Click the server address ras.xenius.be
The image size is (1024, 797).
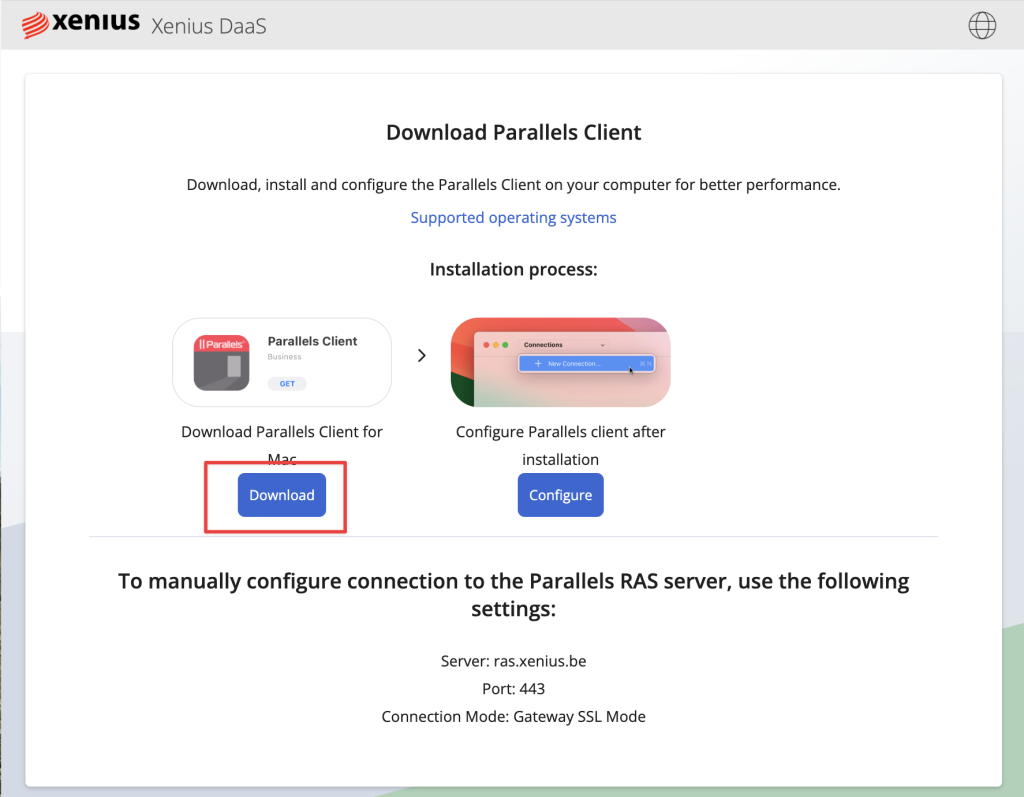pos(540,661)
